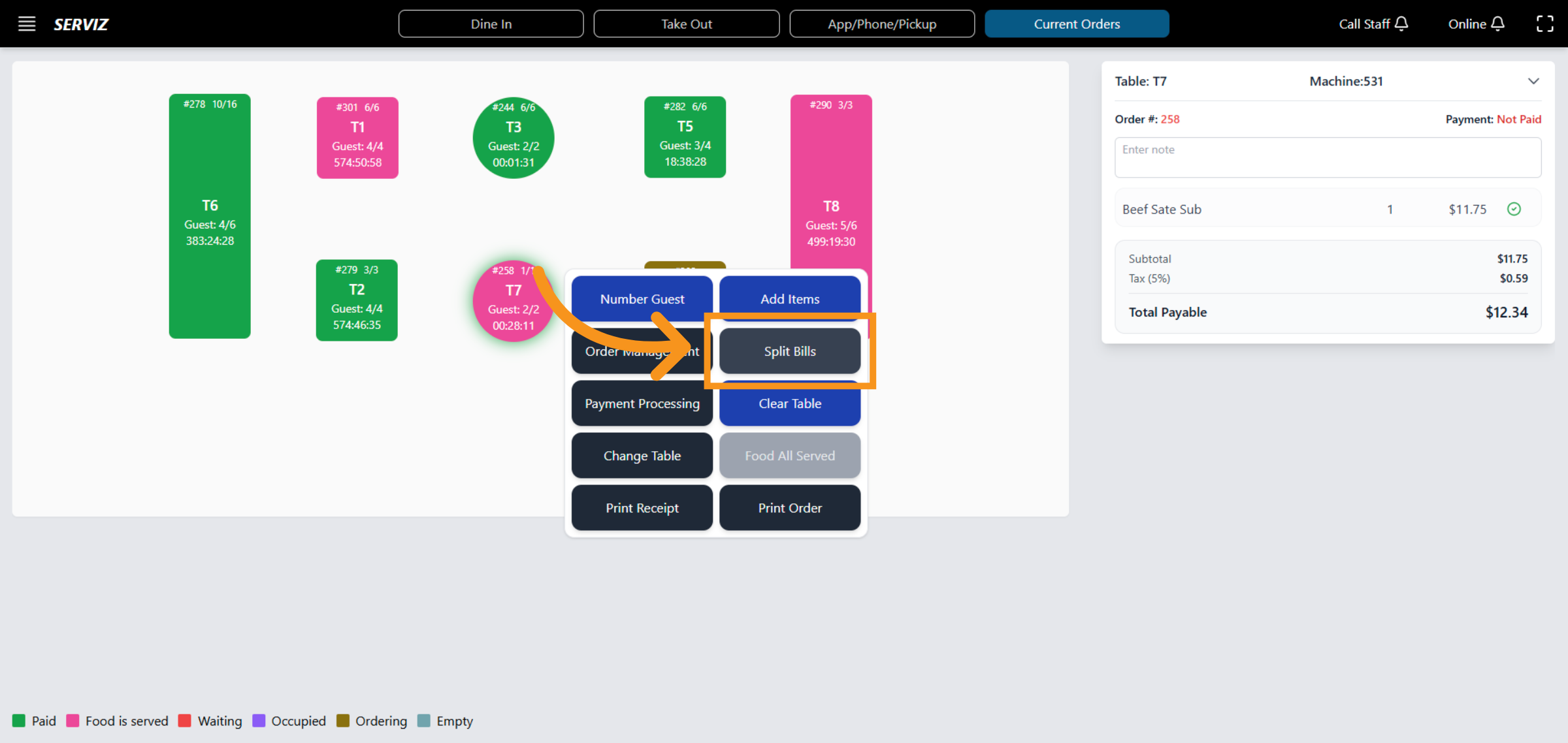Click the Online notification bell icon
Image resolution: width=1568 pixels, height=743 pixels.
tap(1497, 24)
